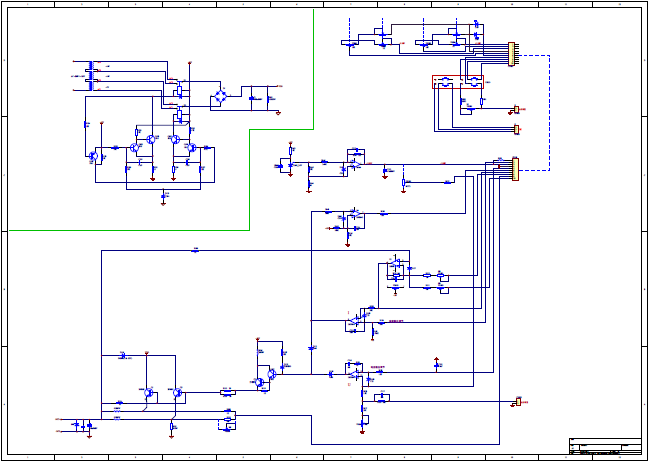Select the bridge rectifier diamond symbol
The image size is (649, 463).
(x=221, y=97)
